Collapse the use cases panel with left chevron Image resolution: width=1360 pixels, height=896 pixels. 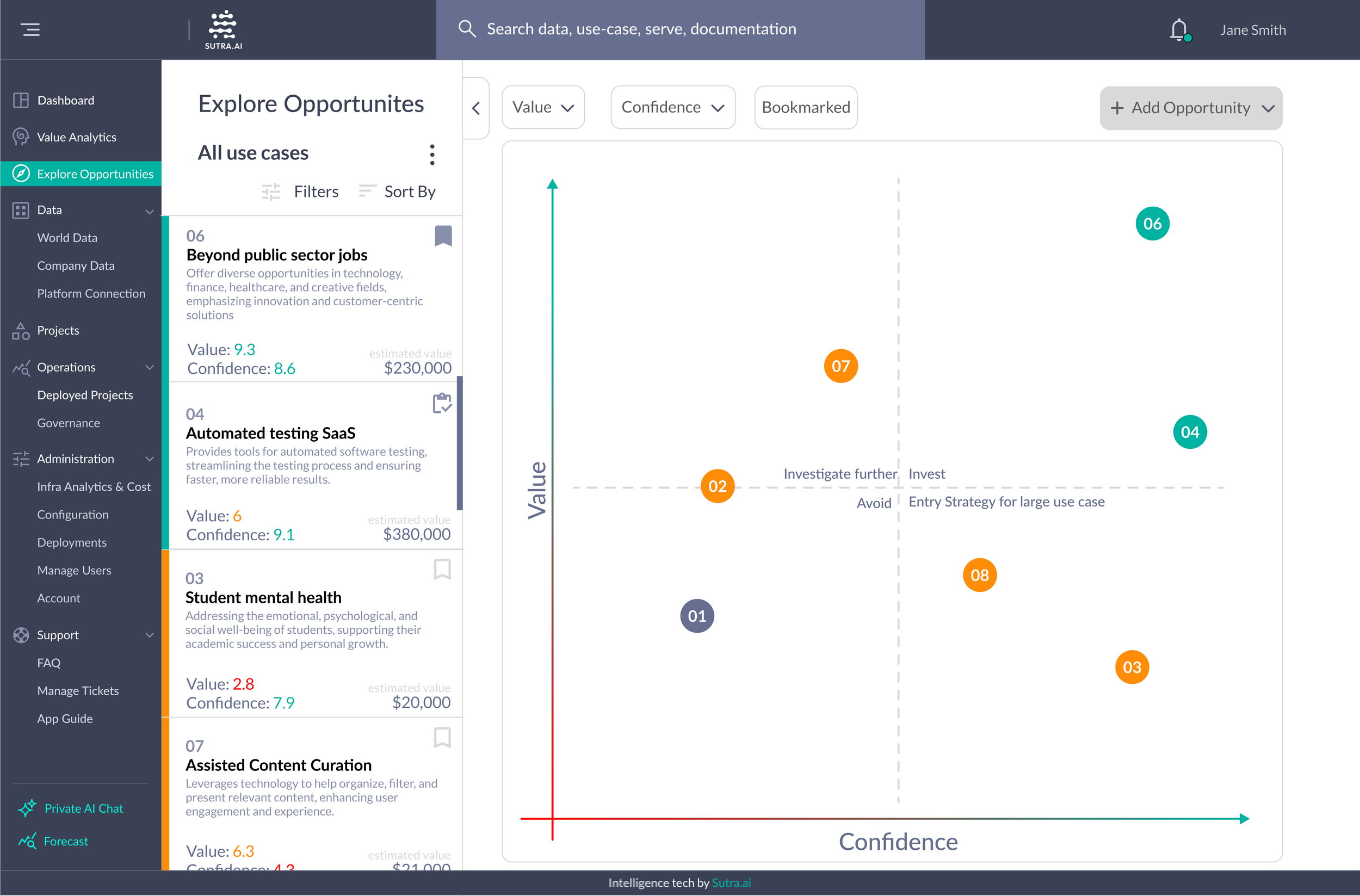click(476, 108)
